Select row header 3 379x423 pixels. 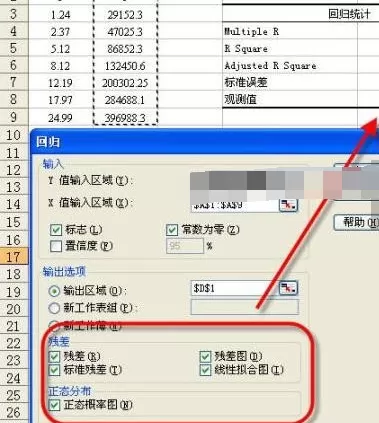click(14, 14)
